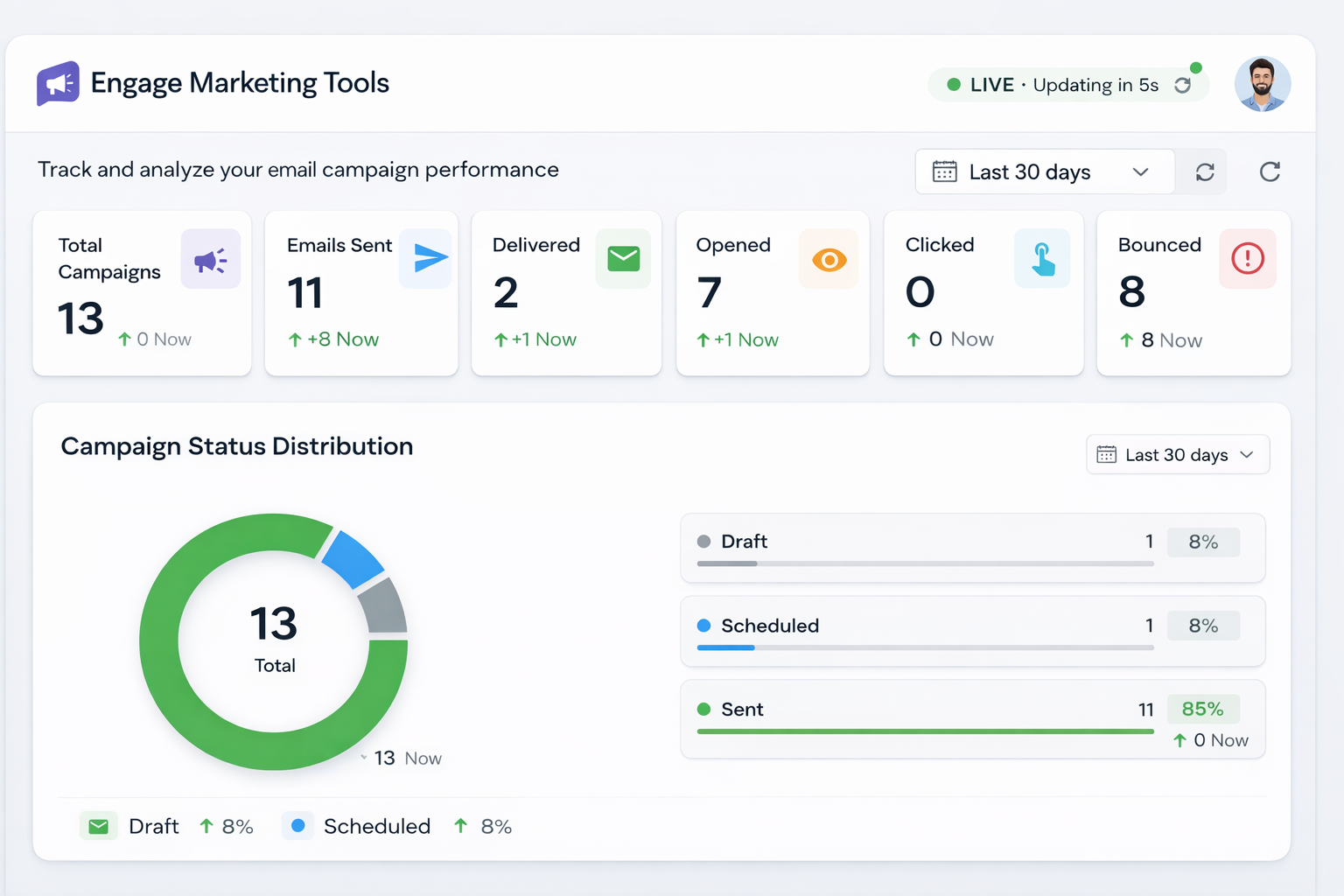Click the blue Scheduled dot in status list
Screen dimensions: 1344x896
703,626
